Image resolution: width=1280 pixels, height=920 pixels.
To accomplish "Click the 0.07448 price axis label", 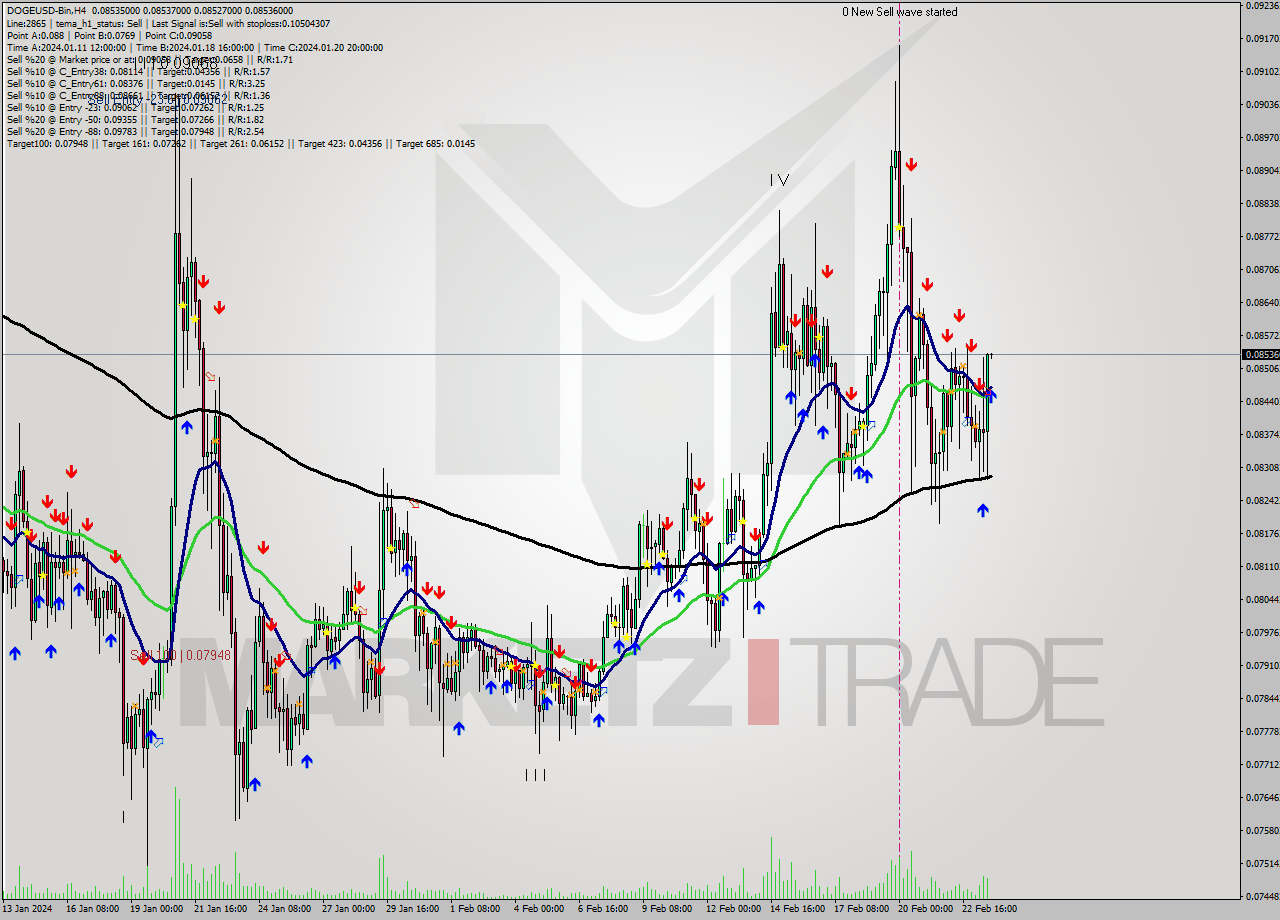I will pos(1260,896).
